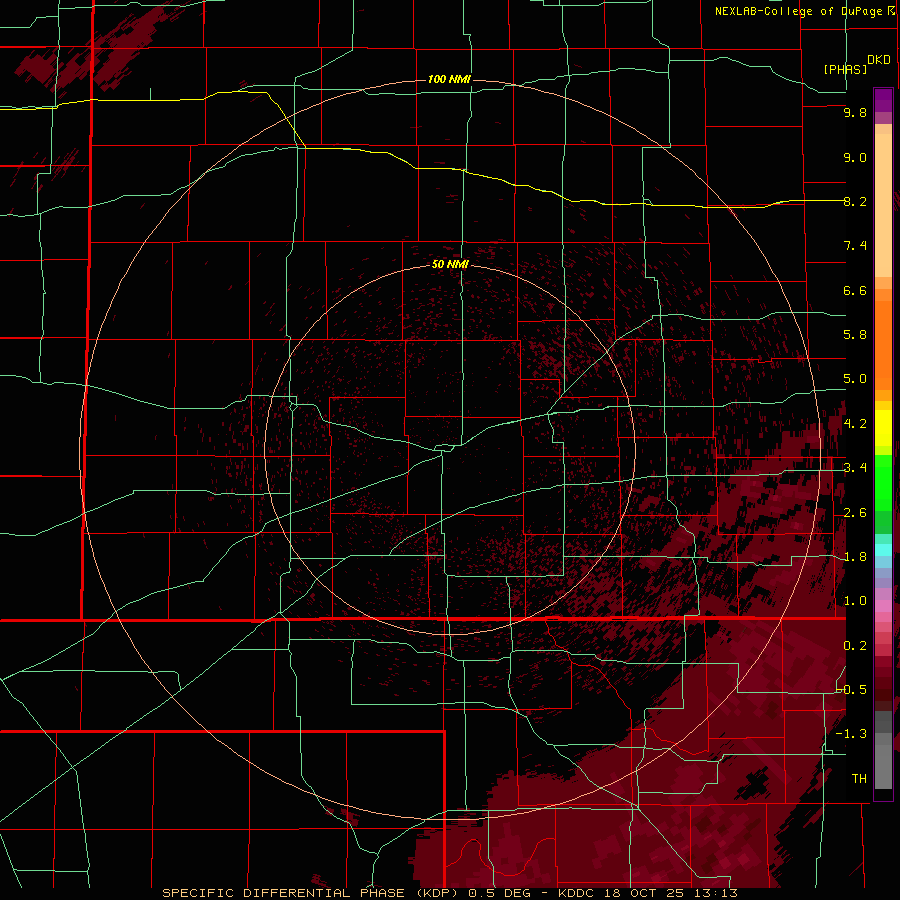Click the "KDDC" station ID in the caption

pyautogui.click(x=577, y=893)
